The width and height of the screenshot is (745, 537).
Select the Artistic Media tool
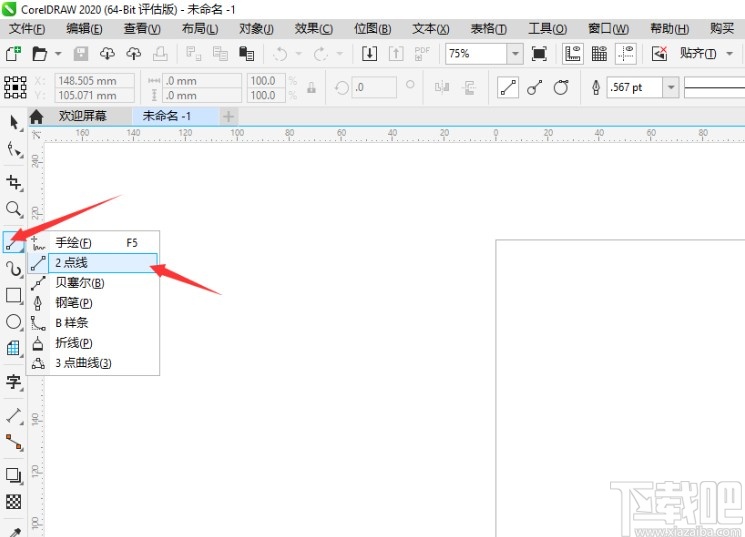[14, 269]
